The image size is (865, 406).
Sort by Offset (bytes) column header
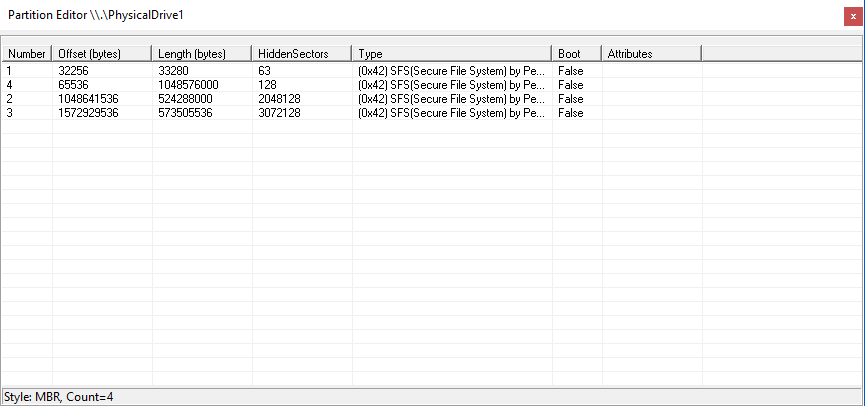coord(102,54)
